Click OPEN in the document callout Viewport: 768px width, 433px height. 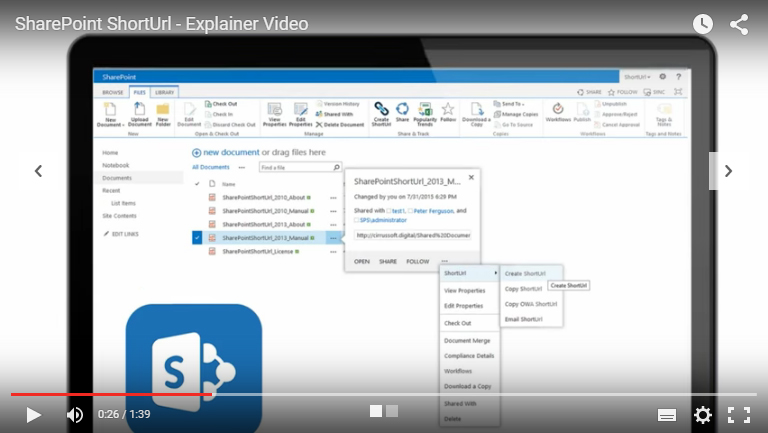(361, 262)
